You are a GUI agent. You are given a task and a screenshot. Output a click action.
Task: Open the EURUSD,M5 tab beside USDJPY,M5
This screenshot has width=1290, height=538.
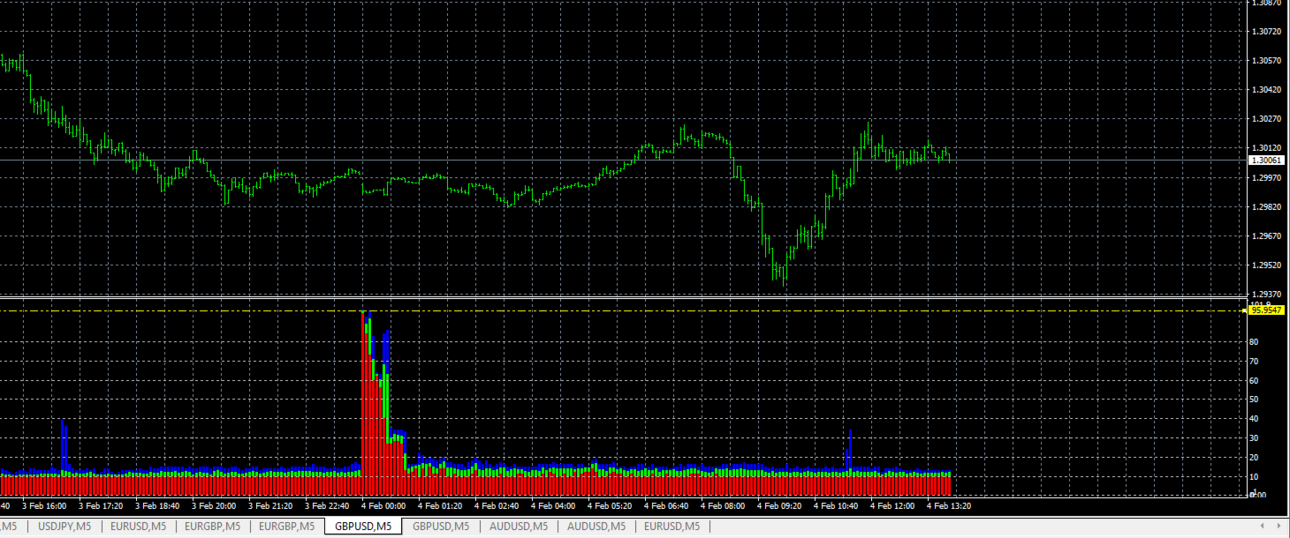[138, 526]
